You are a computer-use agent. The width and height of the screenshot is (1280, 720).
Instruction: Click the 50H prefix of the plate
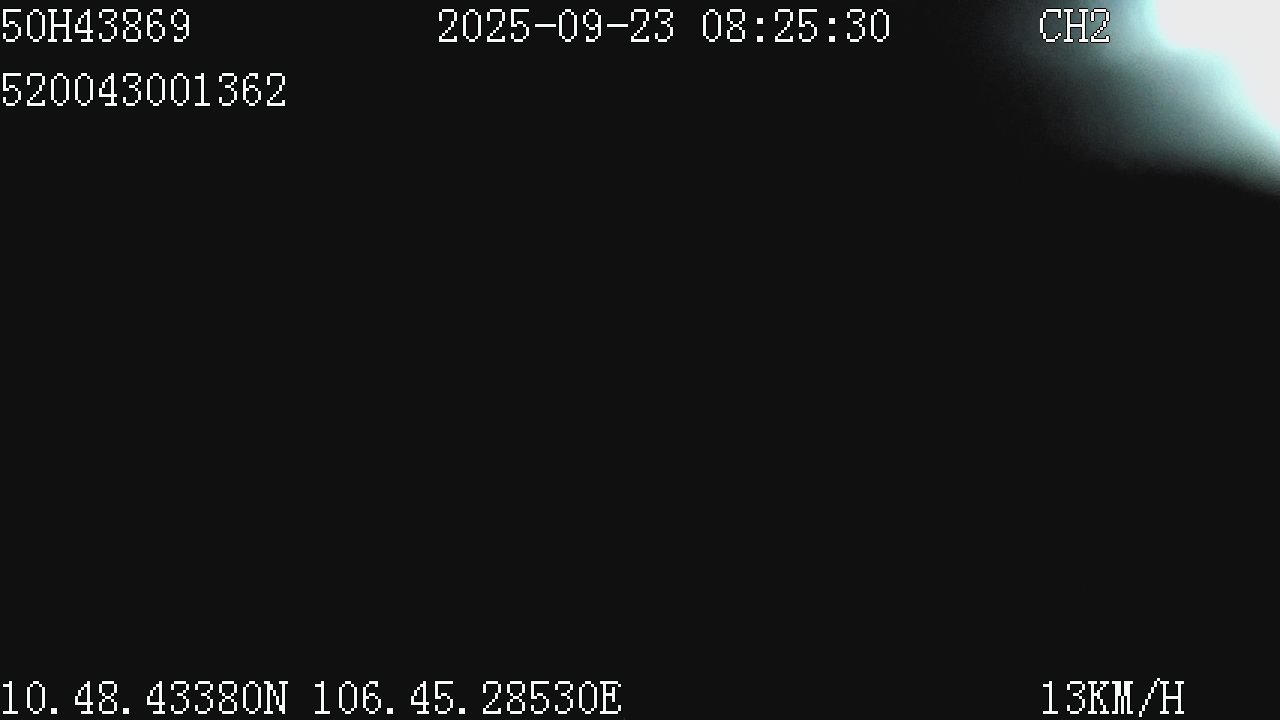point(35,27)
